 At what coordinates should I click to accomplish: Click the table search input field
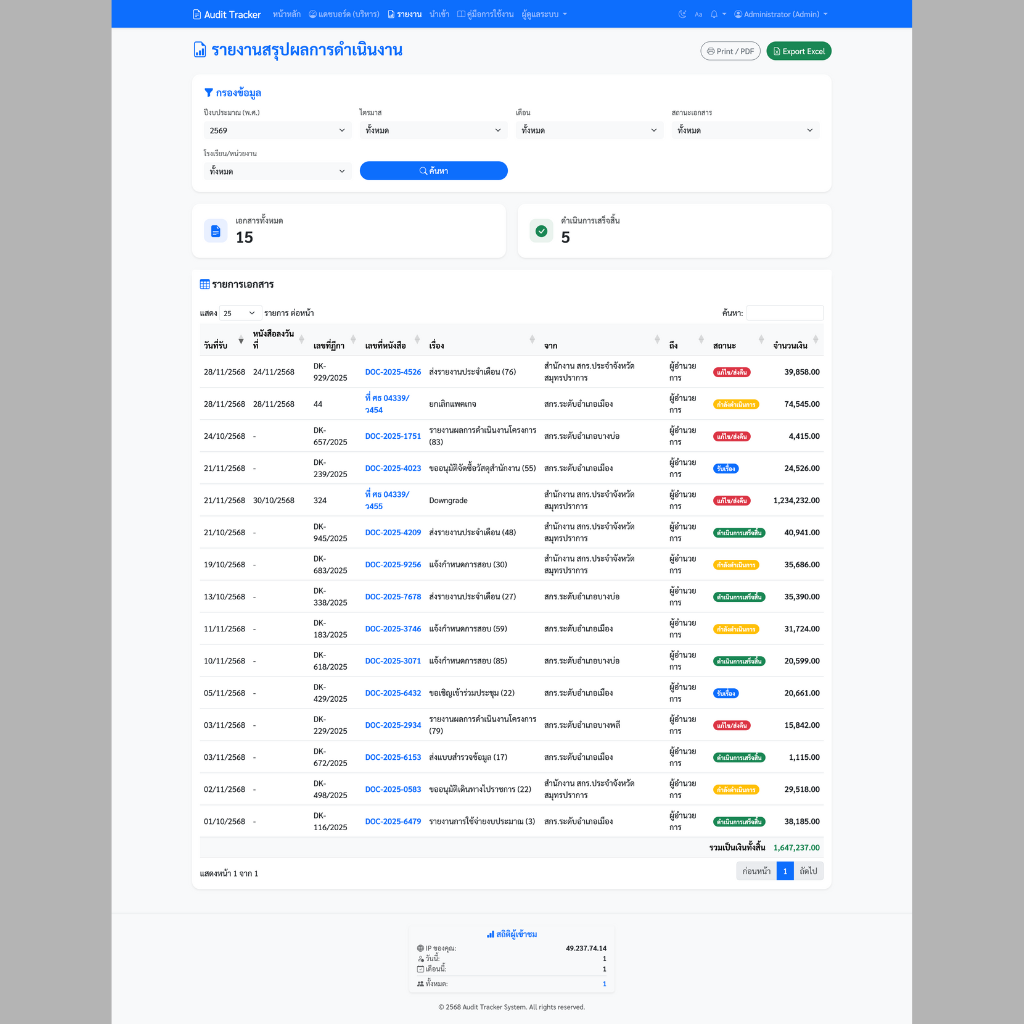[785, 313]
